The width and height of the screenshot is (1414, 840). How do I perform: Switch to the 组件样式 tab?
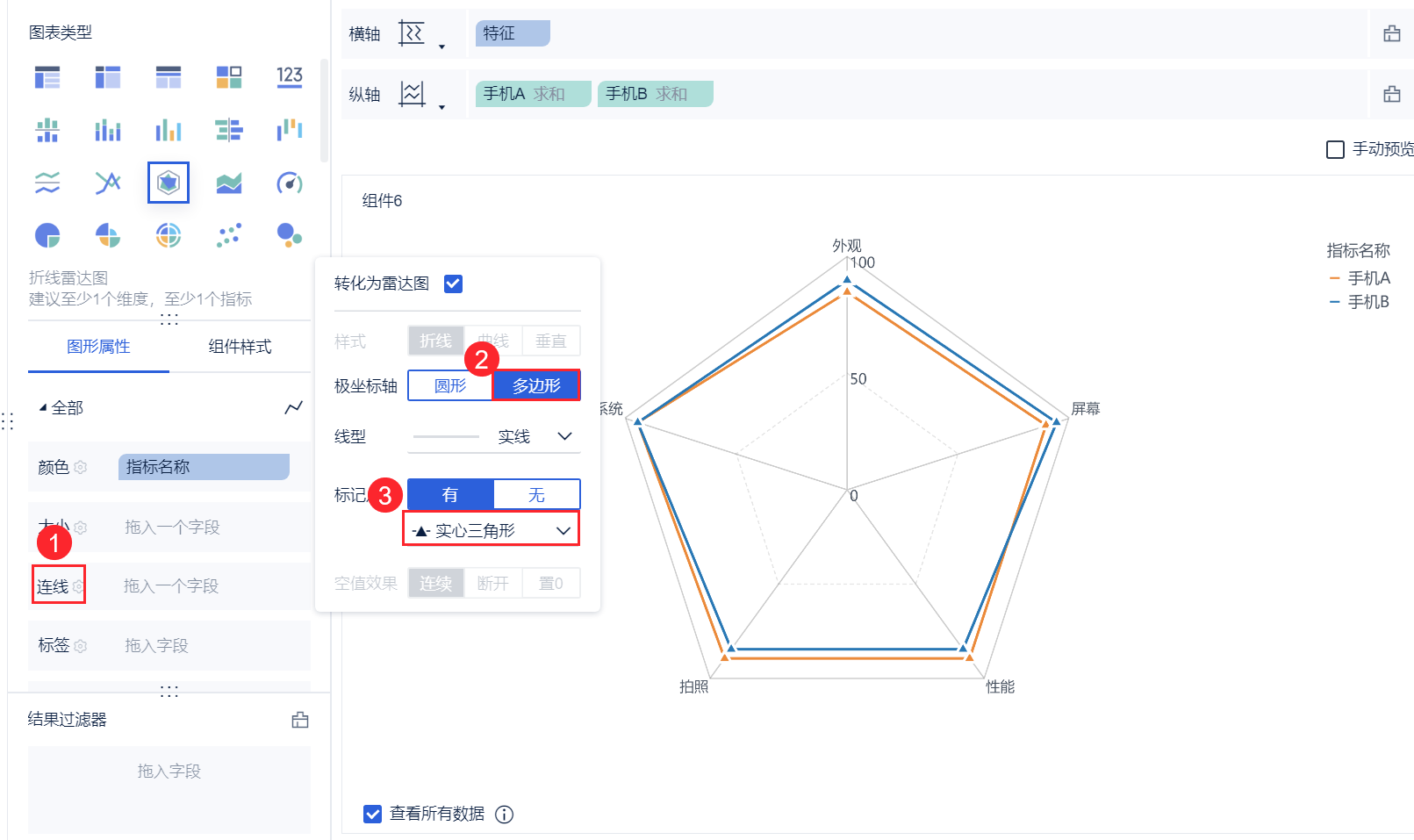coord(240,347)
